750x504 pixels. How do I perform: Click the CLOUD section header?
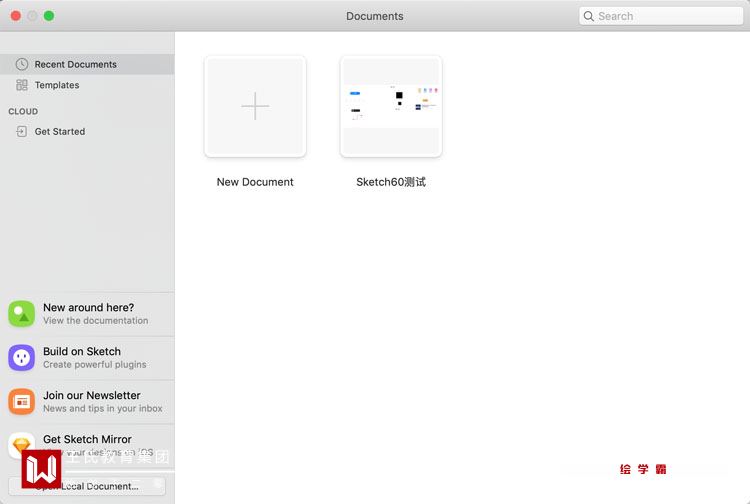23,111
